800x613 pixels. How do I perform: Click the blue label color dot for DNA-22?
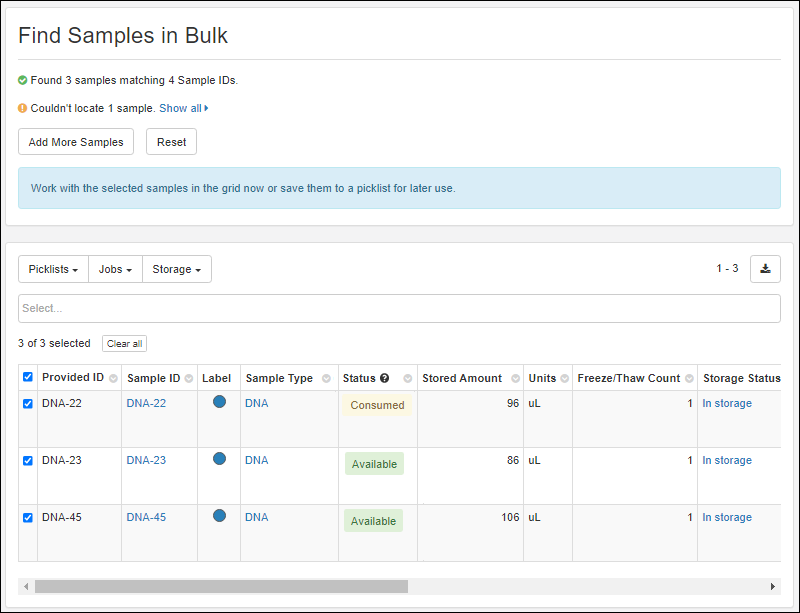point(219,402)
